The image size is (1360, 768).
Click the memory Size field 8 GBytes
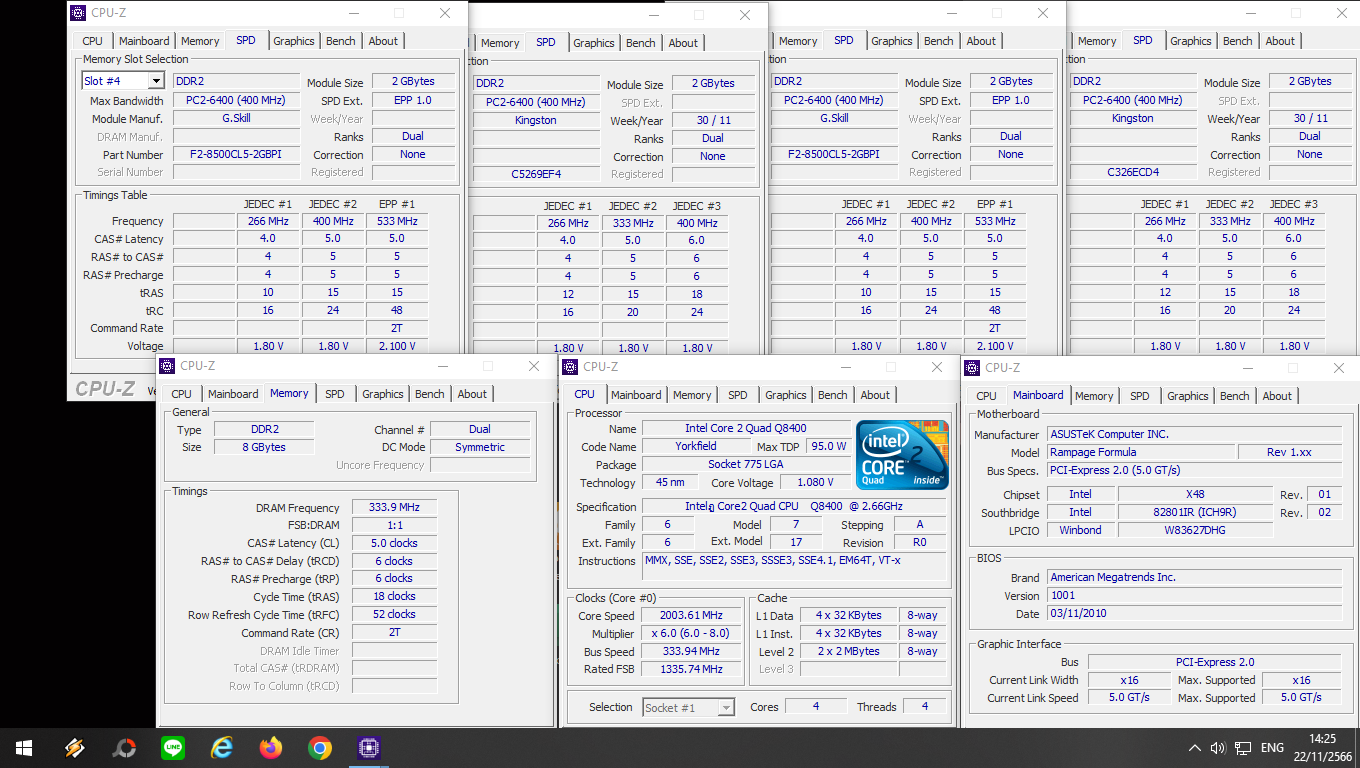click(x=262, y=447)
